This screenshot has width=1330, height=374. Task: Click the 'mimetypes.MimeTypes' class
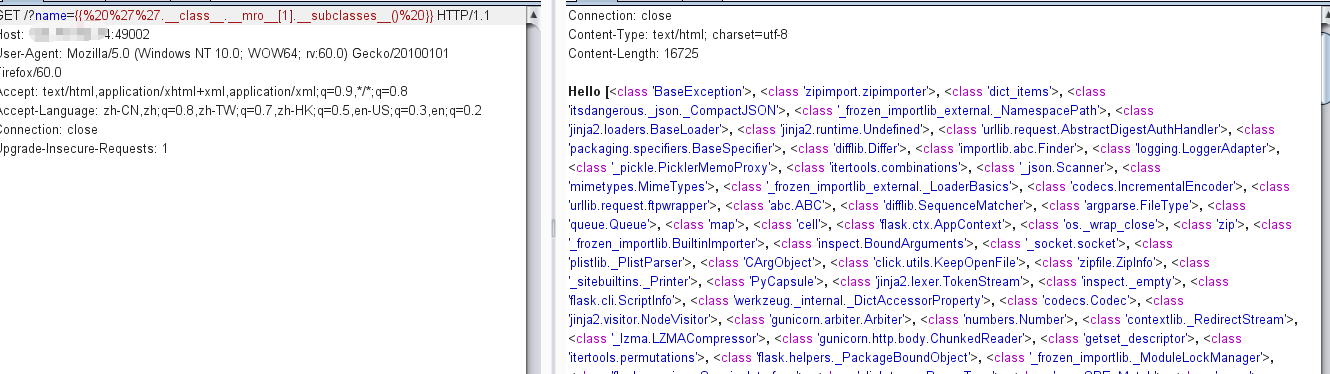[x=635, y=186]
